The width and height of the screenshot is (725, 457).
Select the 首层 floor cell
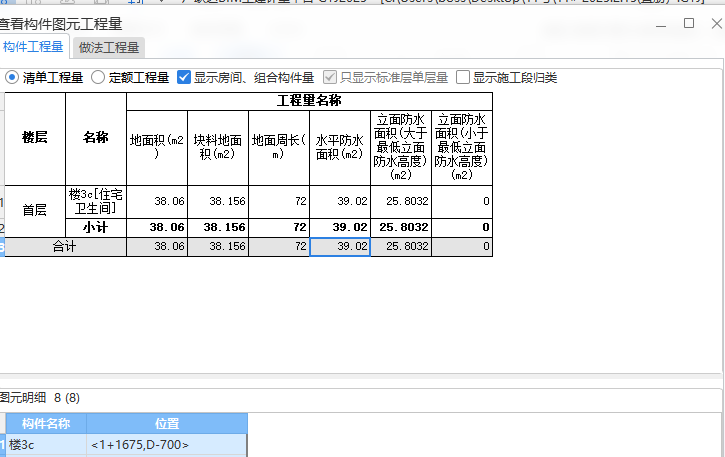pos(35,211)
